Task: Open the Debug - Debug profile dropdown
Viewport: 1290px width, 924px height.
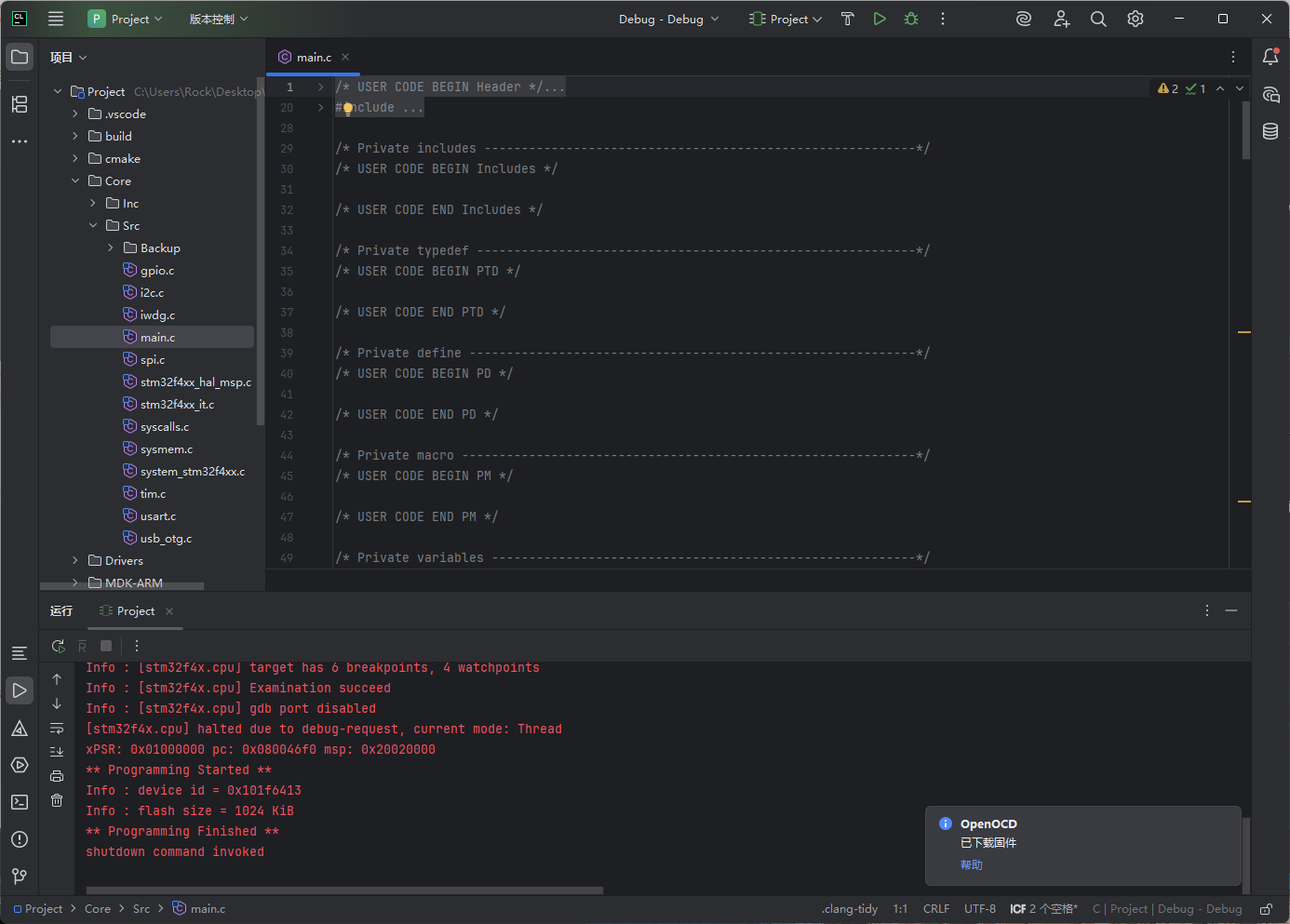Action: coord(668,19)
